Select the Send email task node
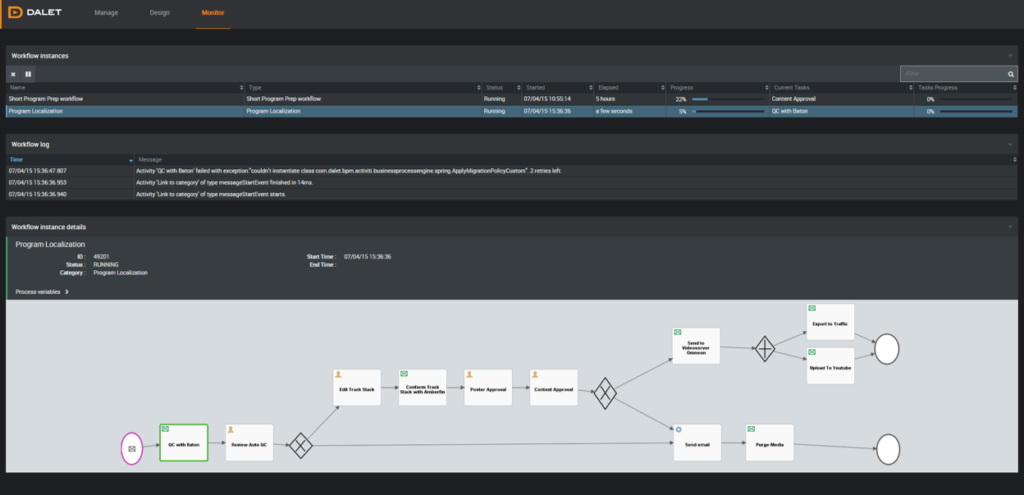1024x495 pixels. (697, 442)
